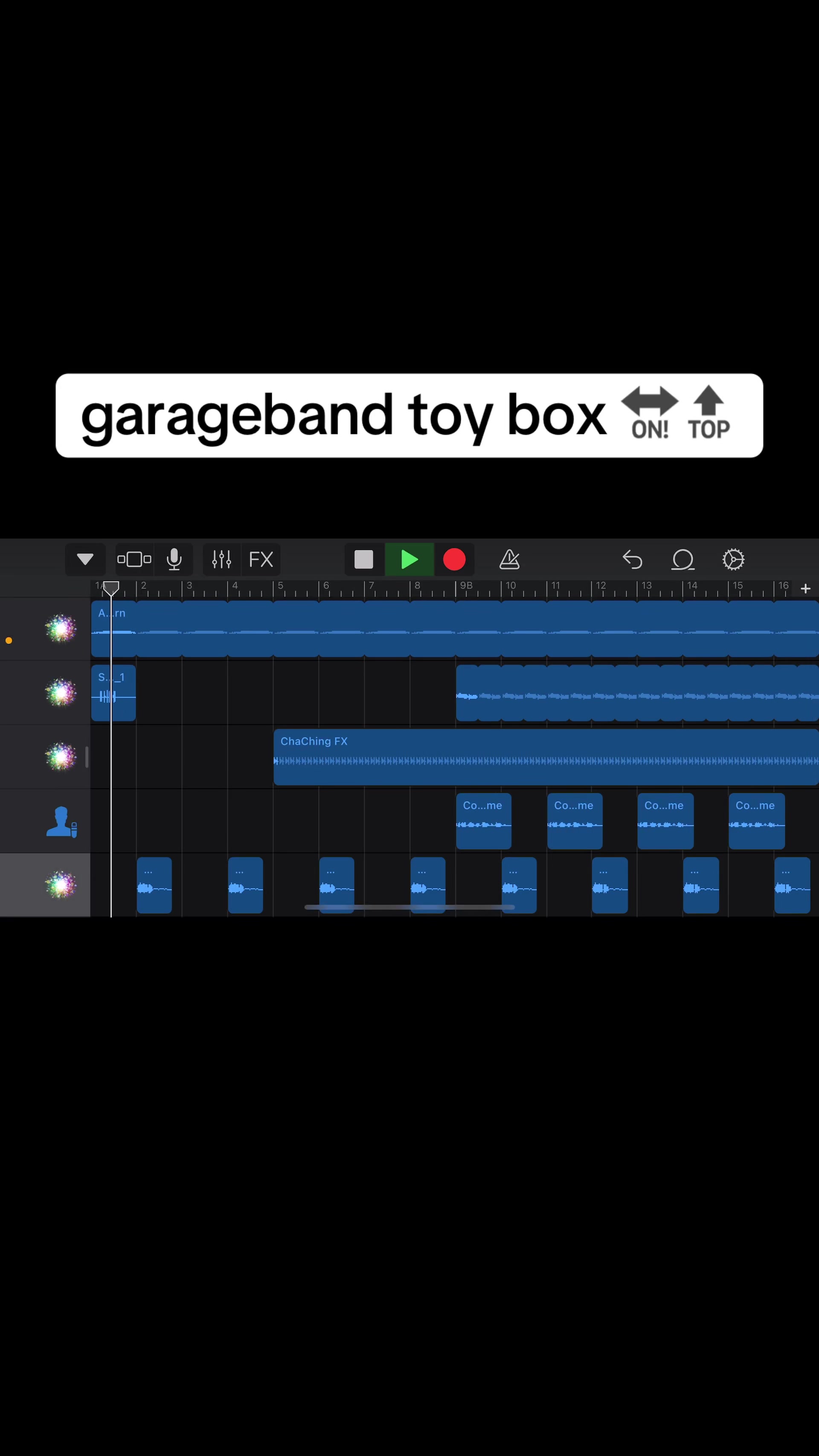Start recording with the red button

point(454,559)
